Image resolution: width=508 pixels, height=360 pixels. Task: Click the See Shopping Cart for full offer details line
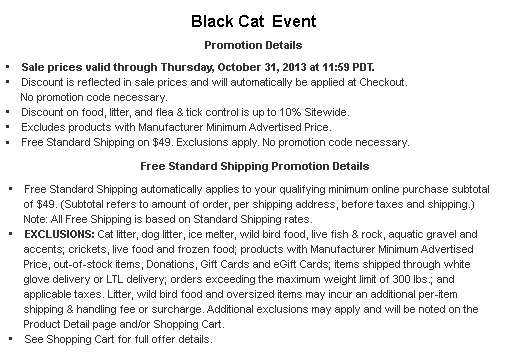click(x=118, y=339)
